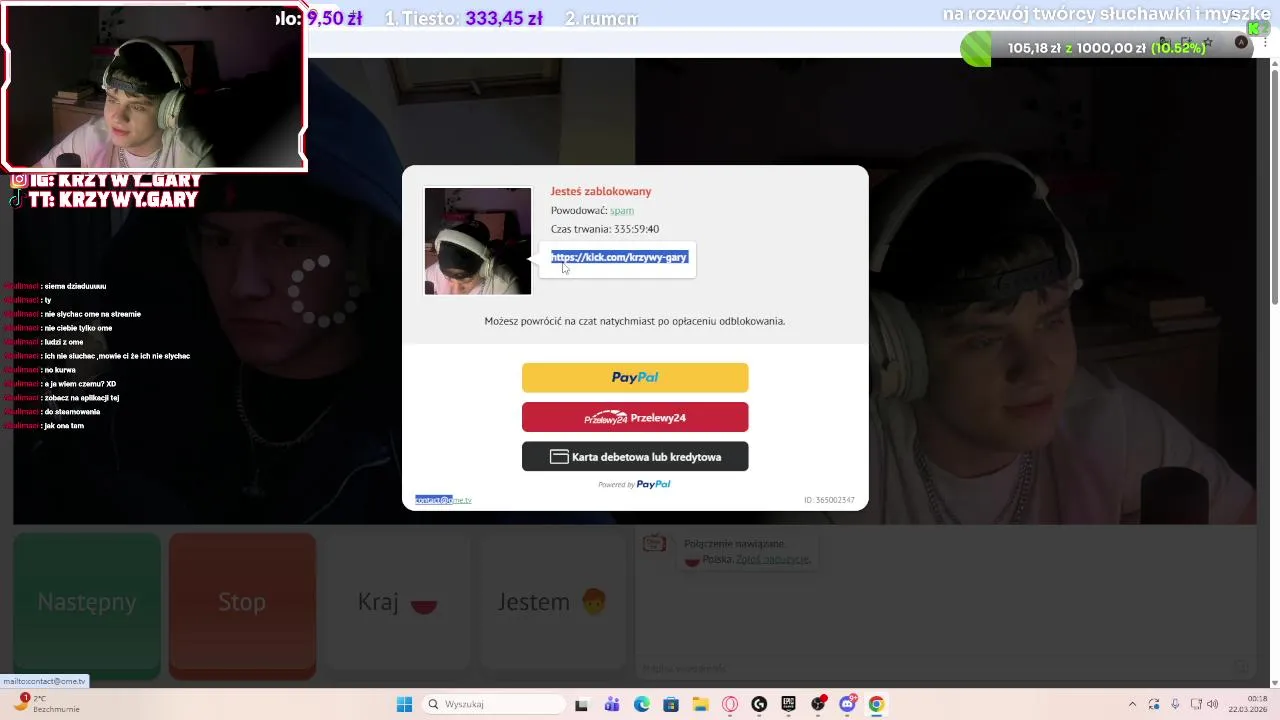This screenshot has width=1280, height=720.
Task: Click the ID: 365002347 text
Action: [829, 500]
